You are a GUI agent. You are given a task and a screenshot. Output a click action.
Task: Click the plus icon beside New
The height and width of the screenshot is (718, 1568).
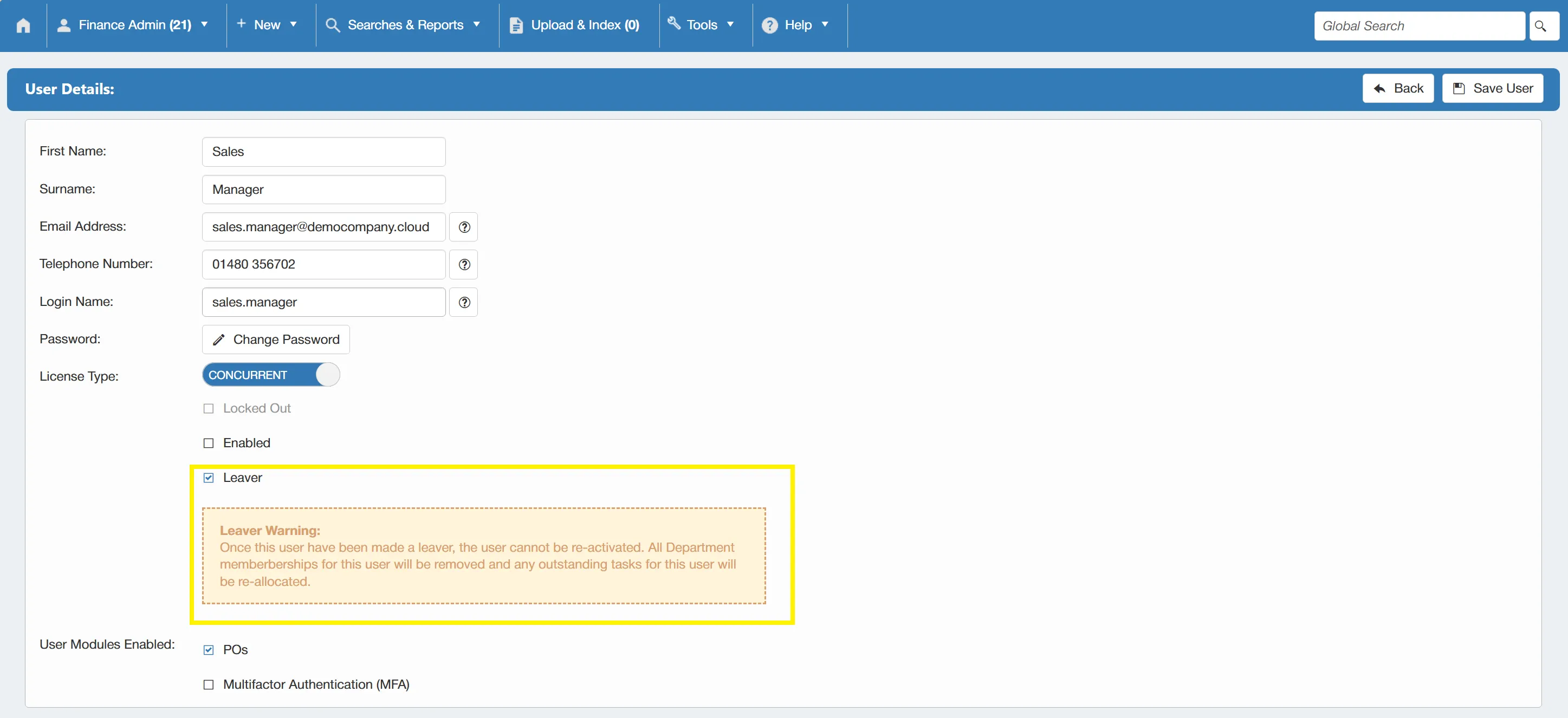[241, 24]
